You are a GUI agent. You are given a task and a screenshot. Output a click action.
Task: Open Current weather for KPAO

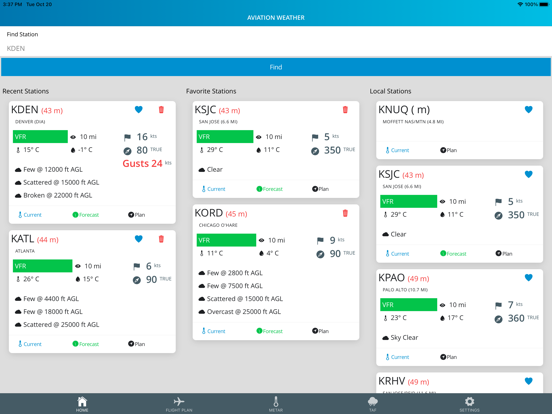coord(397,357)
